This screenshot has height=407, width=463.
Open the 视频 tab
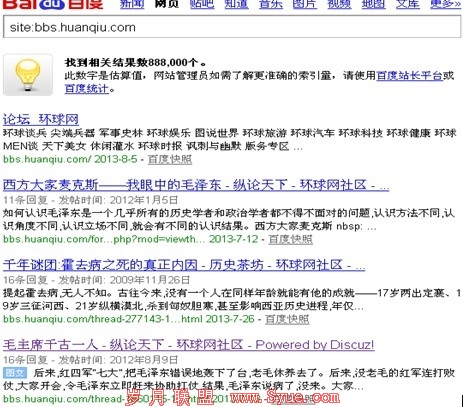(339, 4)
